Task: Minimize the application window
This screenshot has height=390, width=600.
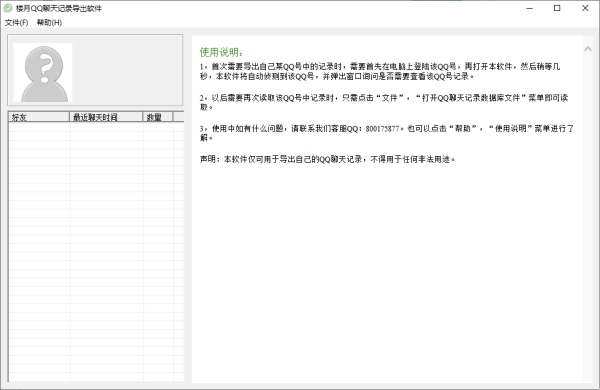Action: tap(530, 8)
